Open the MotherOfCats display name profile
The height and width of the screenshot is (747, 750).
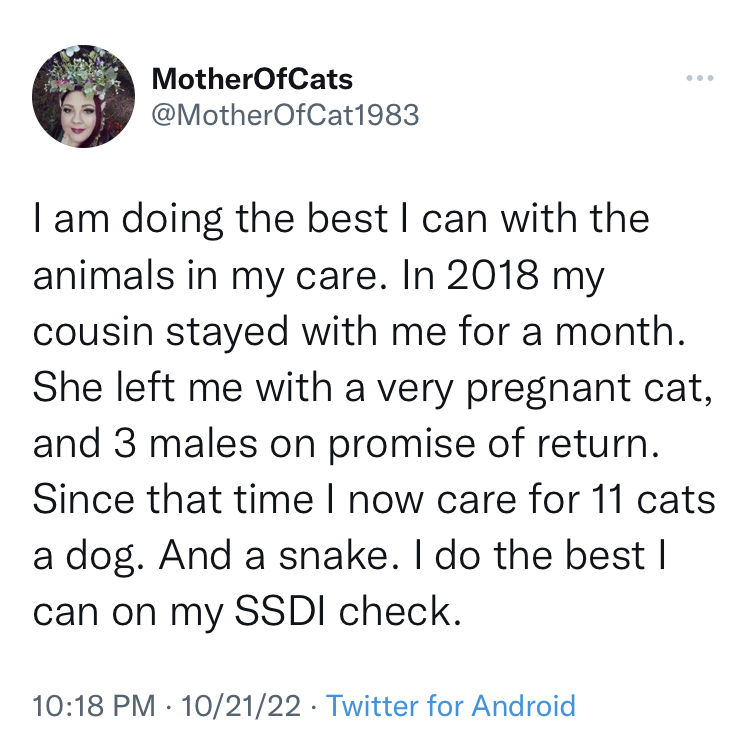(x=252, y=79)
